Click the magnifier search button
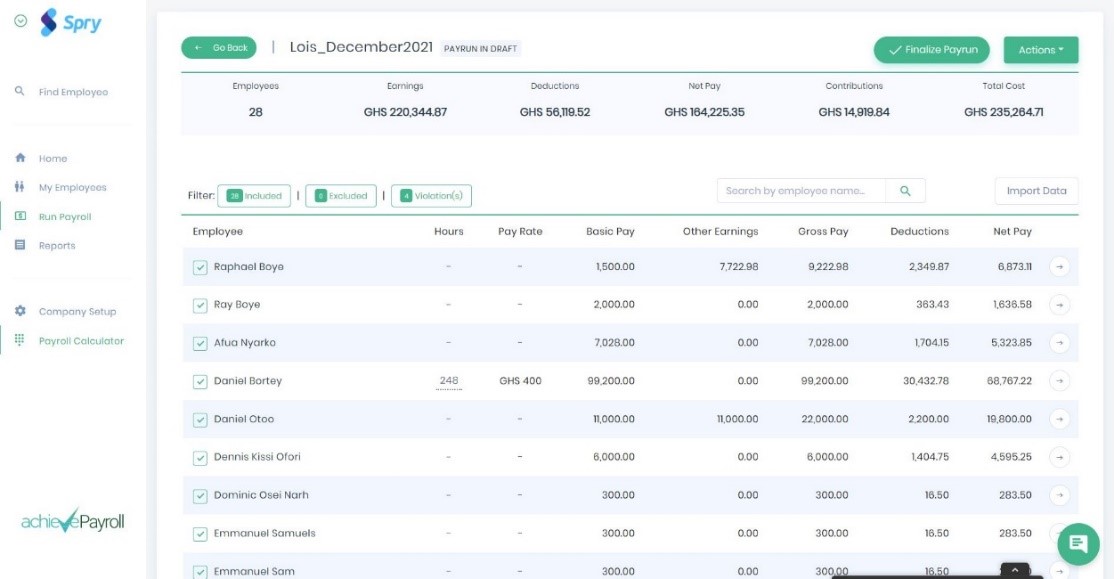This screenshot has height=579, width=1114. (x=905, y=190)
